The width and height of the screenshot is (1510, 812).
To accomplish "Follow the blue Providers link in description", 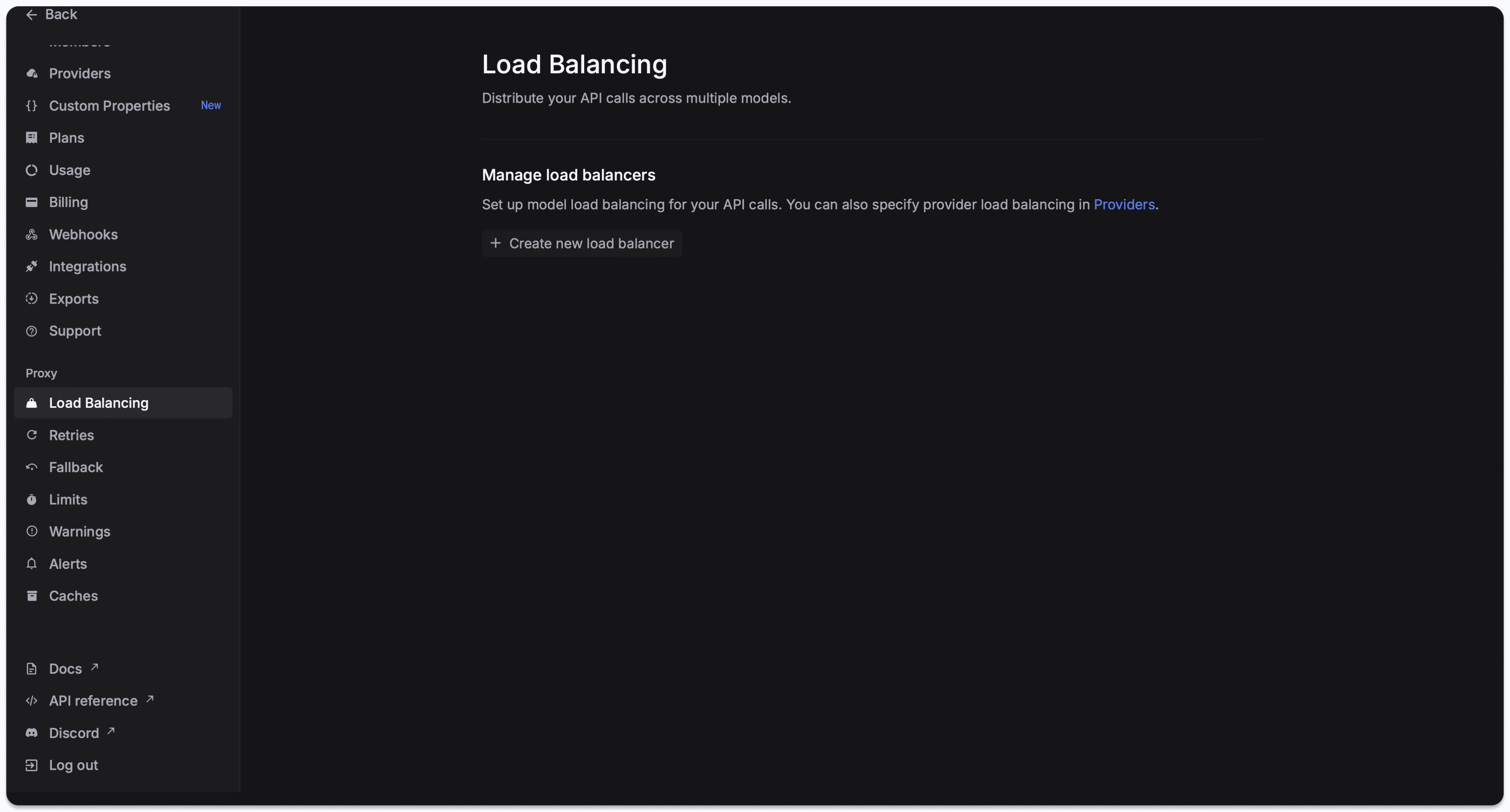I will pos(1124,205).
